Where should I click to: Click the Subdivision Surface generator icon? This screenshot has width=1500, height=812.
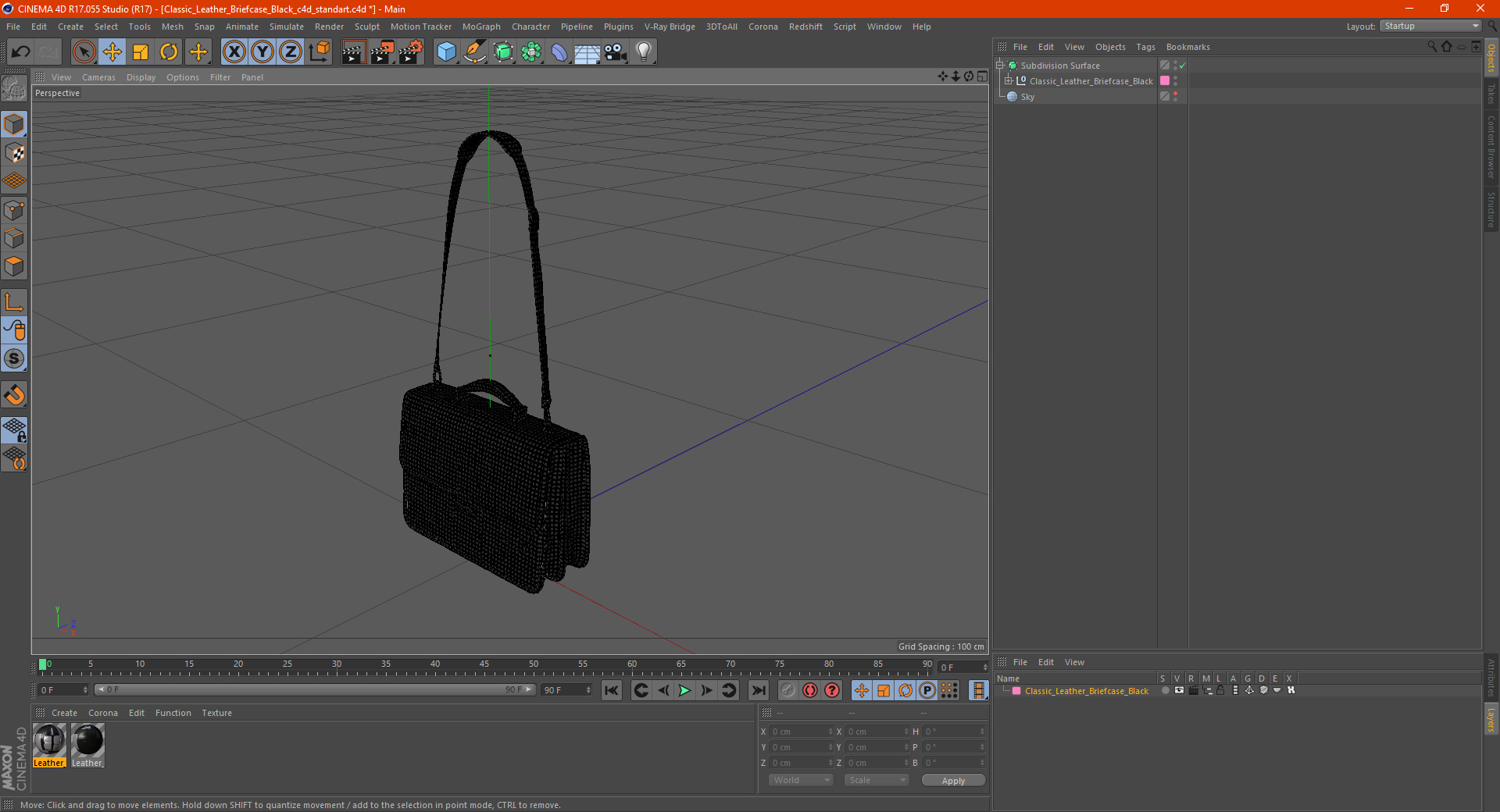click(503, 52)
